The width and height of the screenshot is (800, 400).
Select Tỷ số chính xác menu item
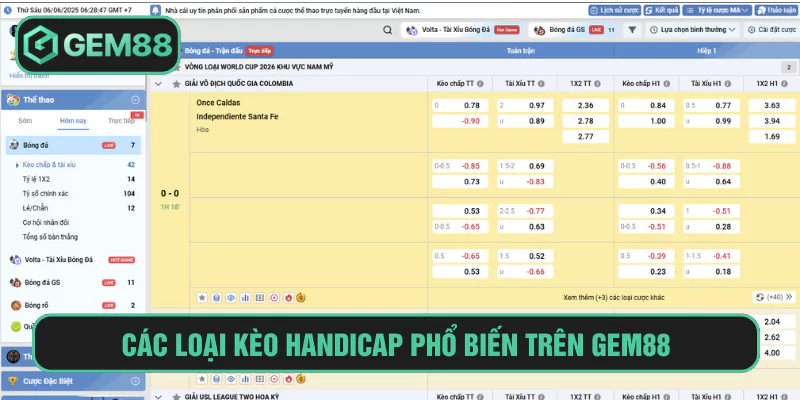[x=45, y=193]
